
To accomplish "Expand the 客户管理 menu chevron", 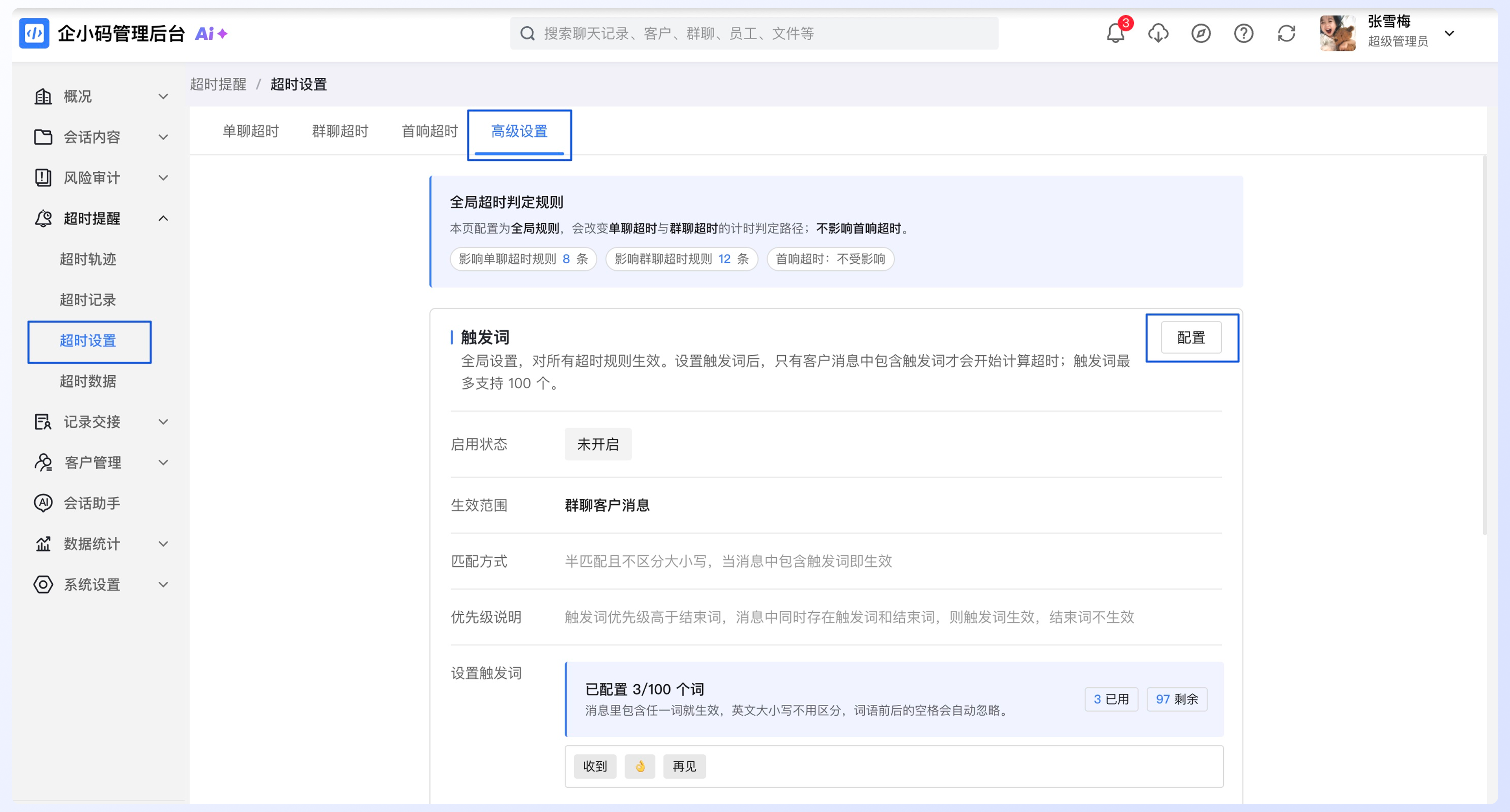I will tap(164, 462).
